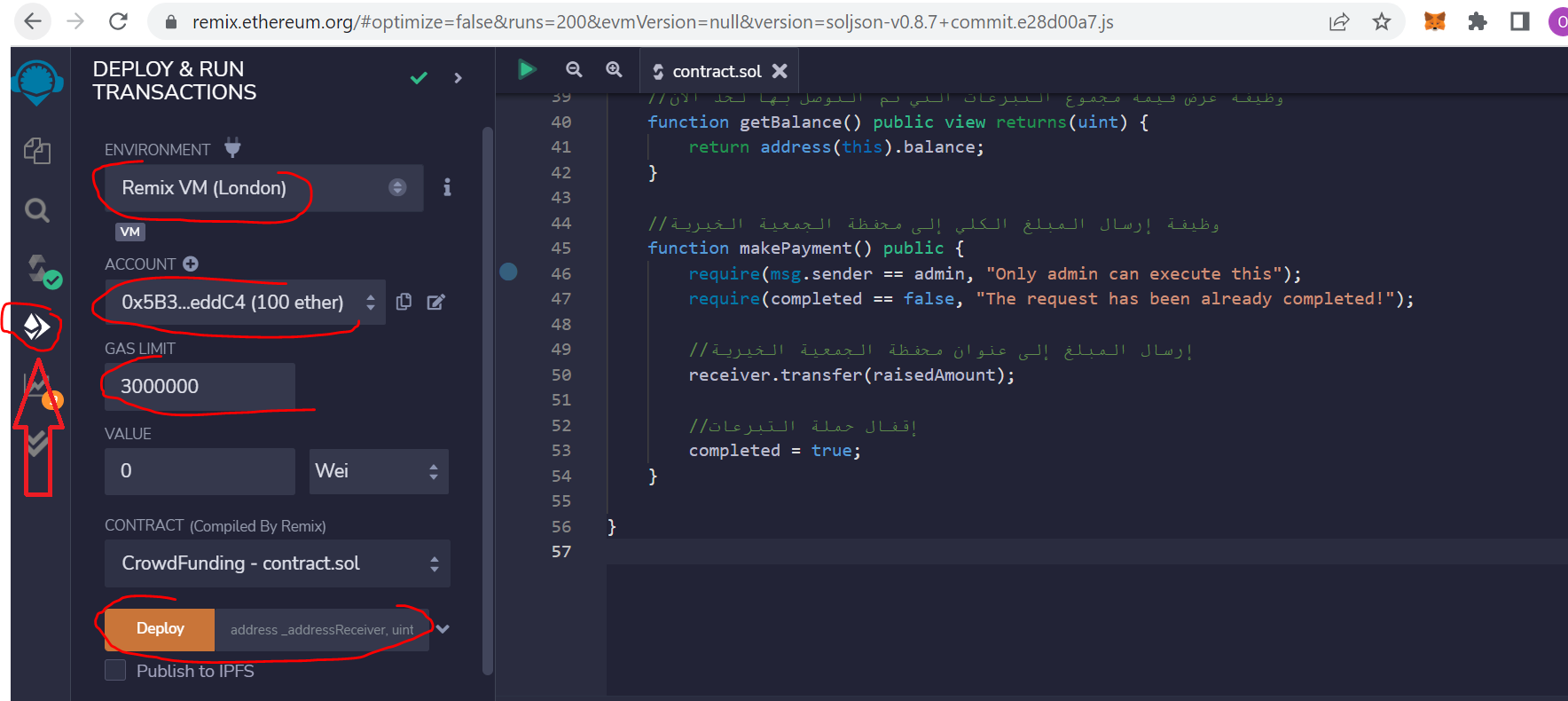Run script with green play button
The image size is (1568, 701).
click(x=527, y=69)
